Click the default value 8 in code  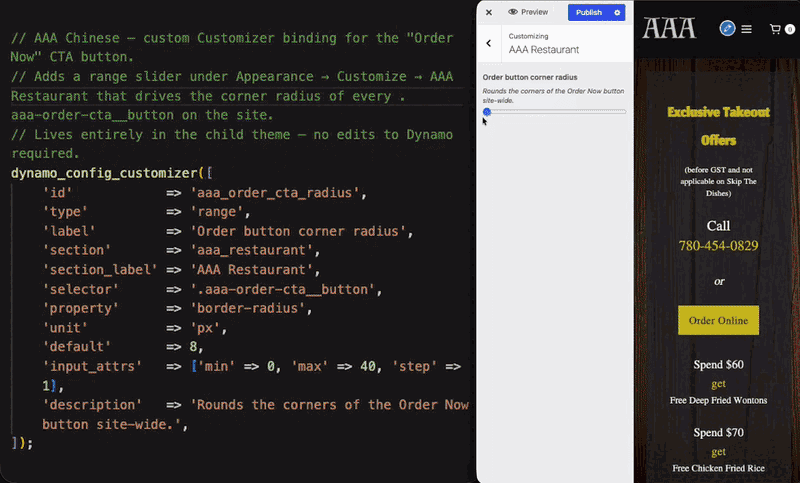pos(193,347)
